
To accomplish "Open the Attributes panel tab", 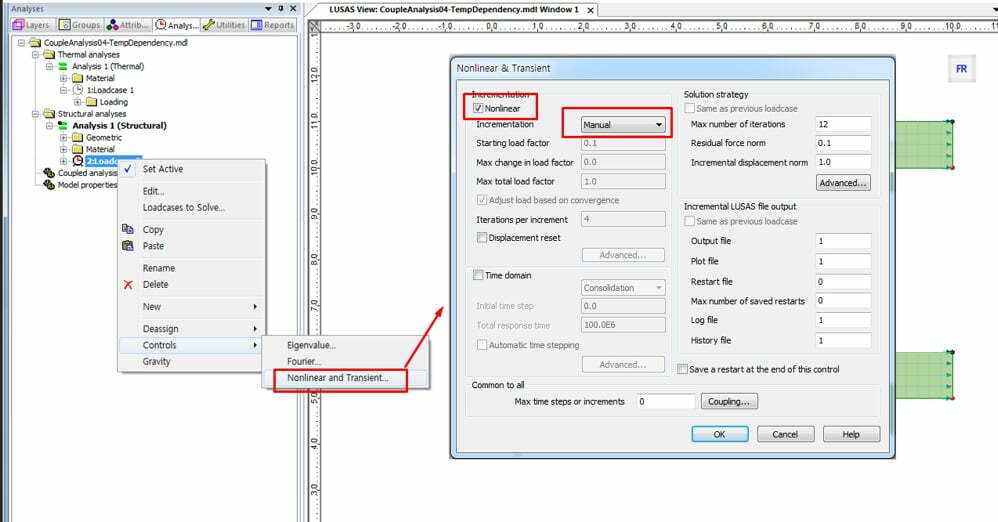I will (x=128, y=25).
